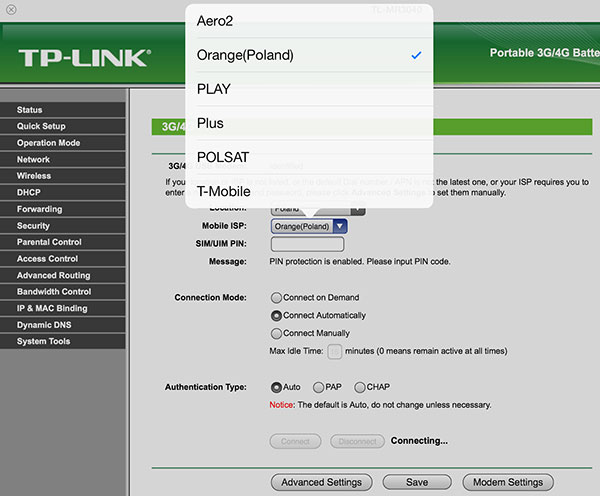Open Bandwidth Control in sidebar
Image resolution: width=600 pixels, height=496 pixels.
pyautogui.click(x=63, y=292)
